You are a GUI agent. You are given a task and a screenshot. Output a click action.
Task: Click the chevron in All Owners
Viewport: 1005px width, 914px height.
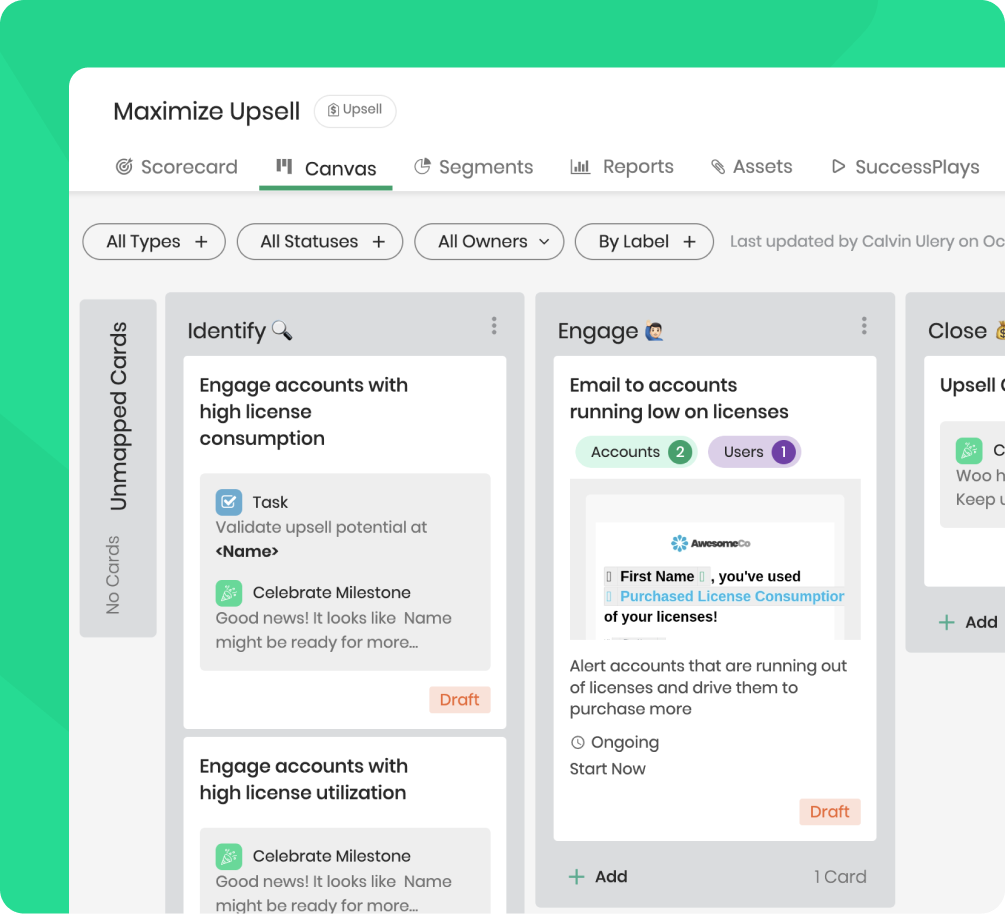[544, 242]
